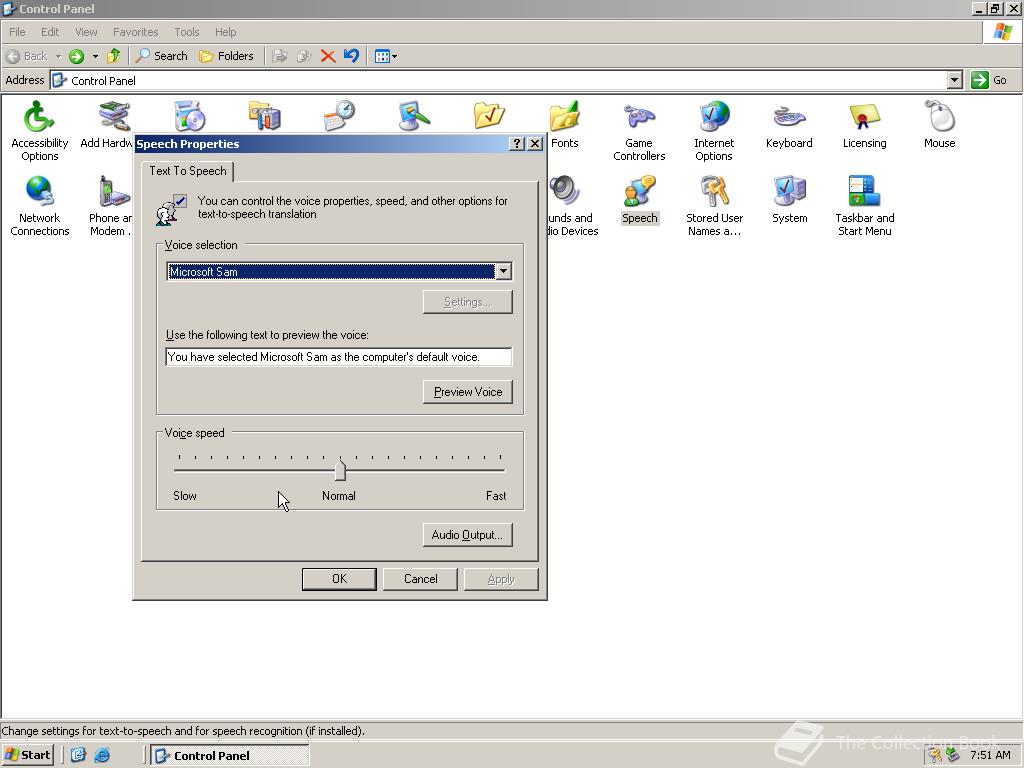Open the Help menu
The width and height of the screenshot is (1024, 768).
pyautogui.click(x=225, y=32)
